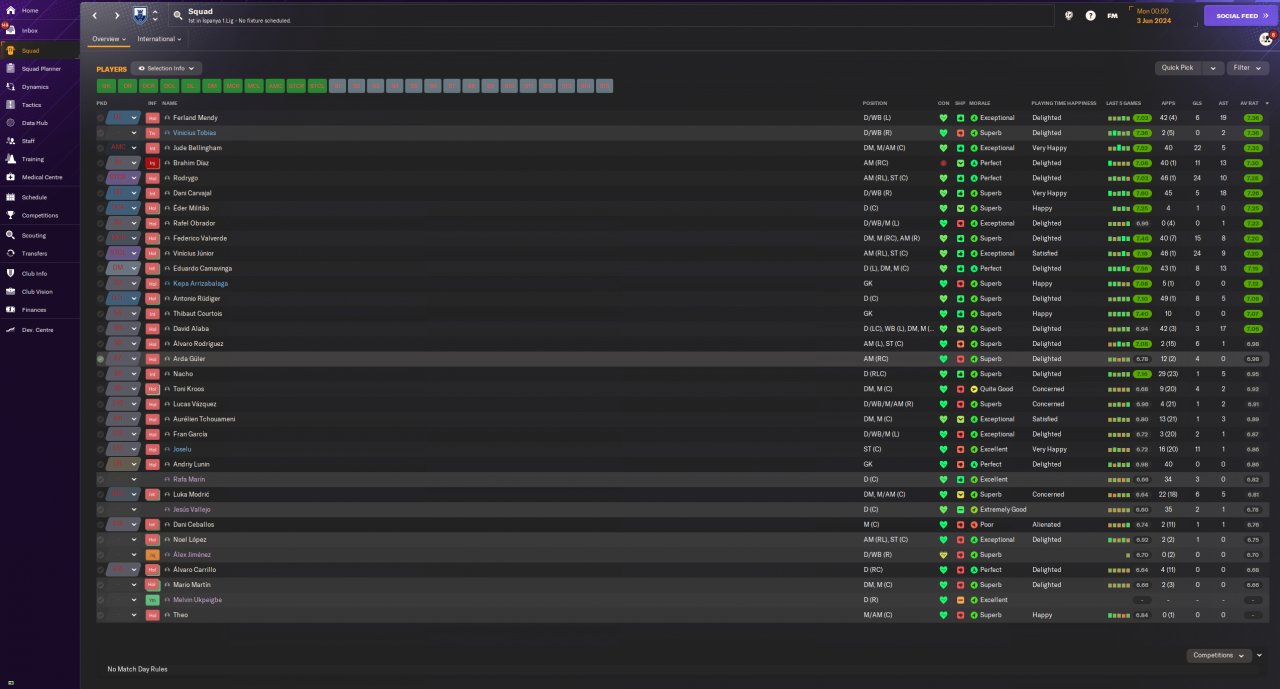Screen dimensions: 1280x689
Task: Open position dropdown for Federico Valverde
Action: (x=134, y=238)
